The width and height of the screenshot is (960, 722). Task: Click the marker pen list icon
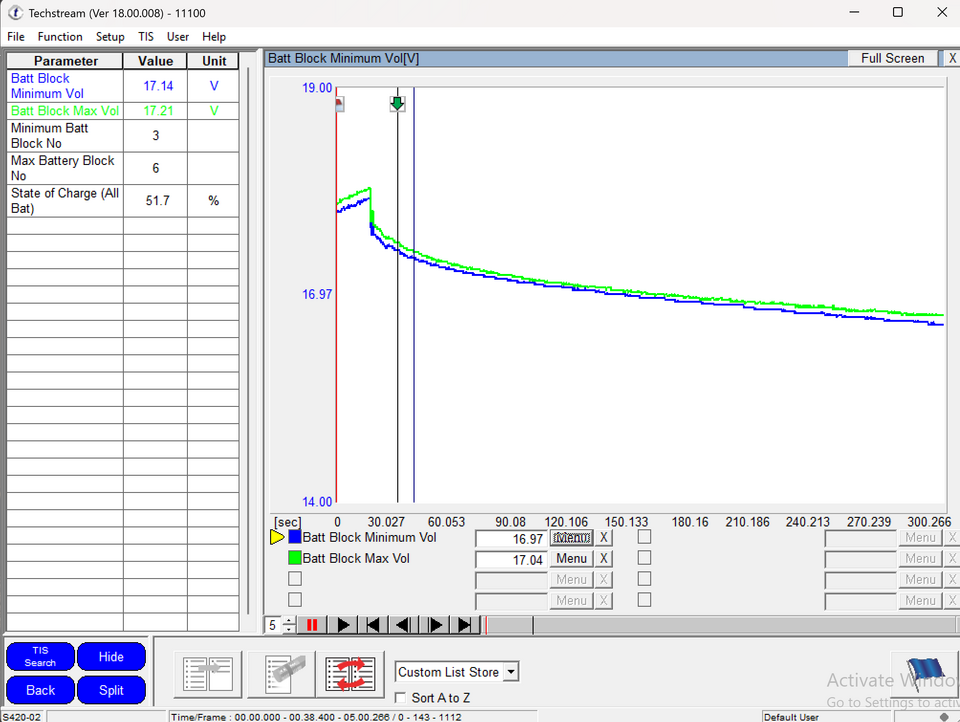(x=282, y=674)
